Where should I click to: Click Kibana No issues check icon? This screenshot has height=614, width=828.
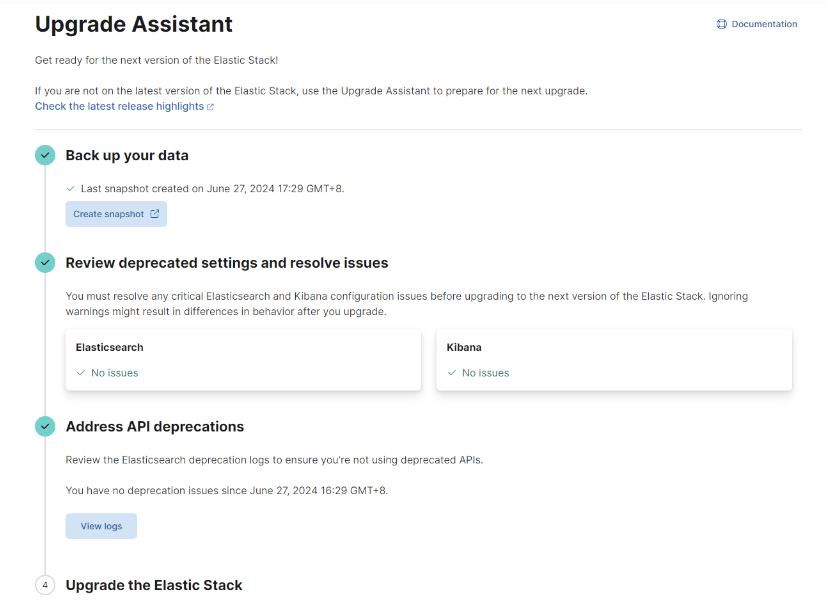[x=452, y=373]
